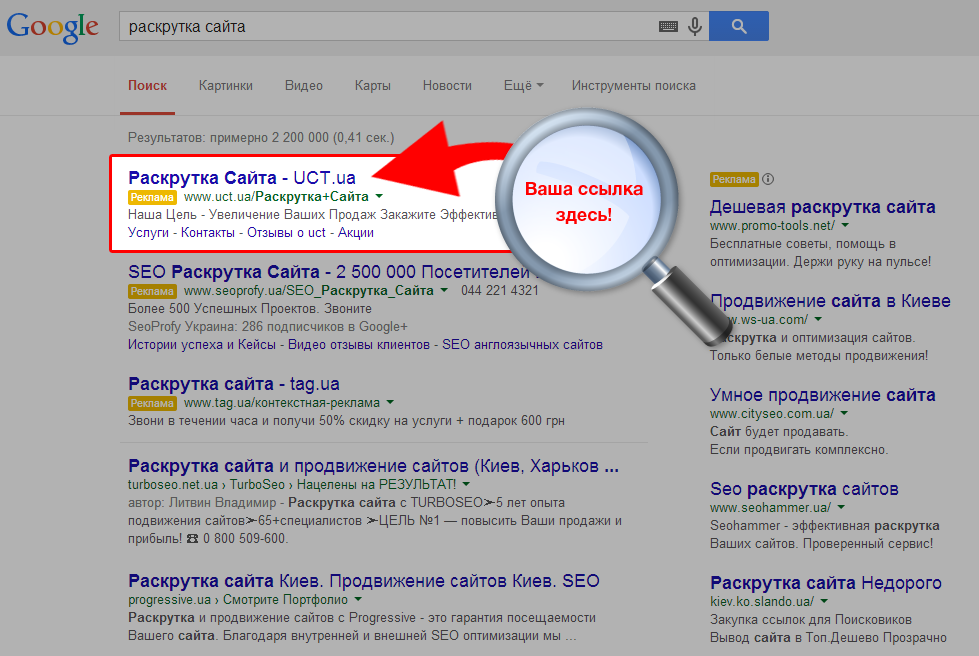
Task: Click the Google logo
Action: click(x=52, y=27)
